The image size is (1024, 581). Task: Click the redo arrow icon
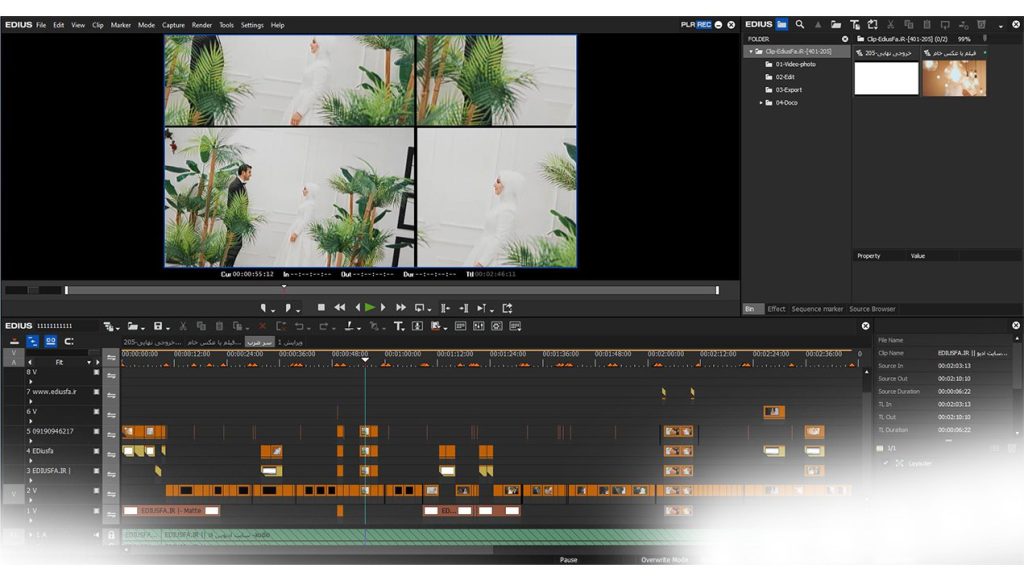tap(323, 326)
